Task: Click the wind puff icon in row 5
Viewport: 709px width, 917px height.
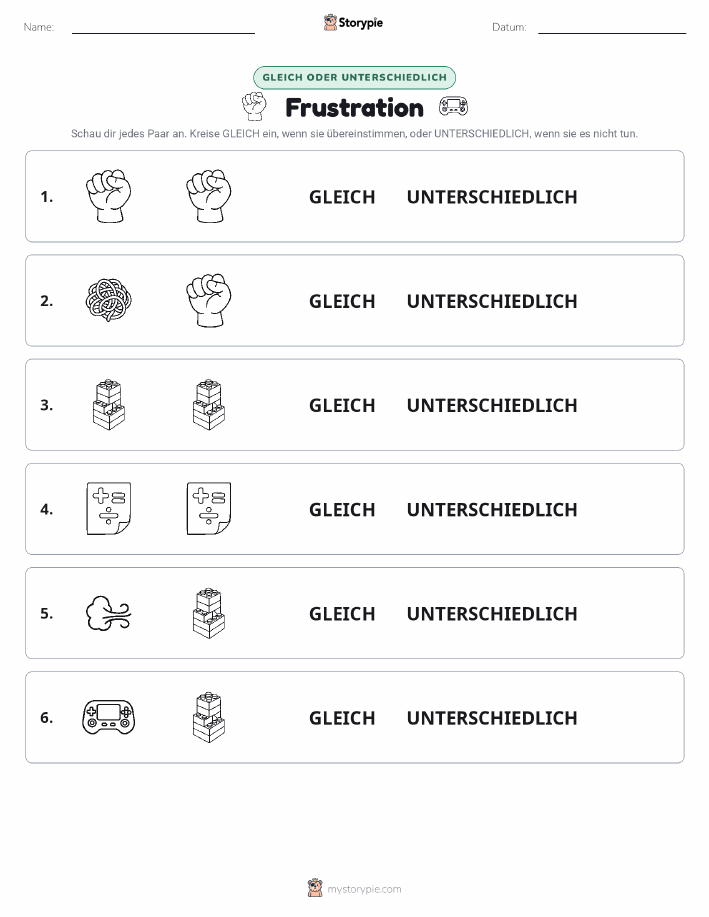Action: tap(109, 613)
